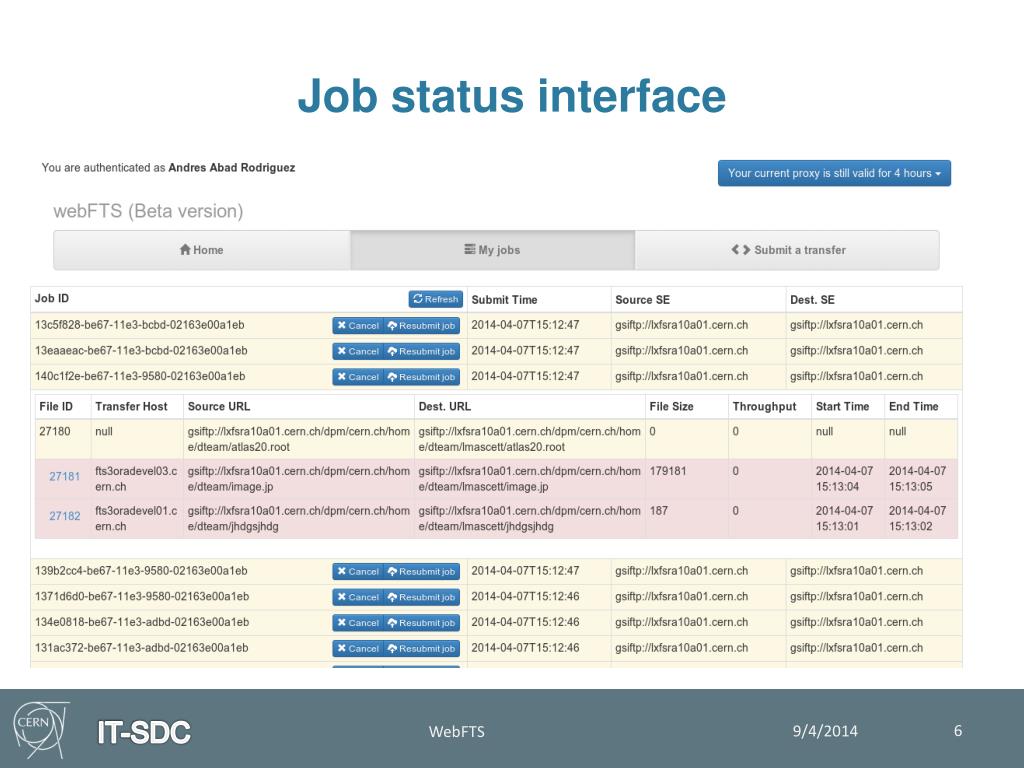Click transfer host fts3oradevel01.cern.ch
The width and height of the screenshot is (1024, 768).
click(x=136, y=519)
